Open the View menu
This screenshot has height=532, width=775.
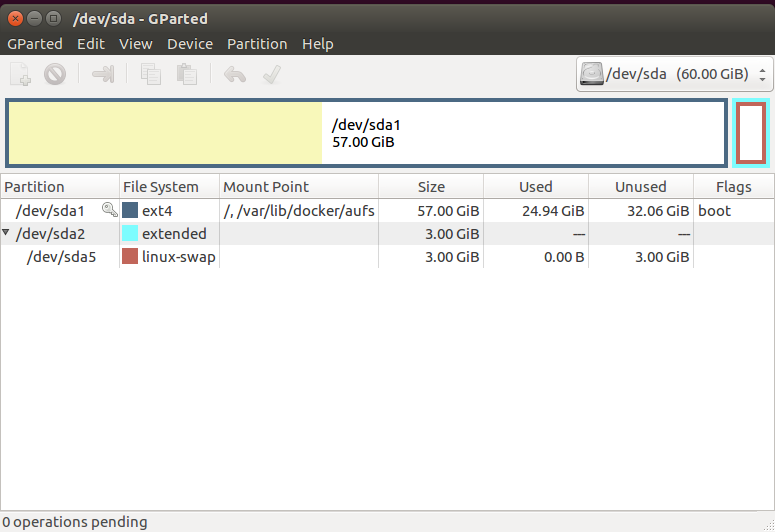pyautogui.click(x=135, y=44)
